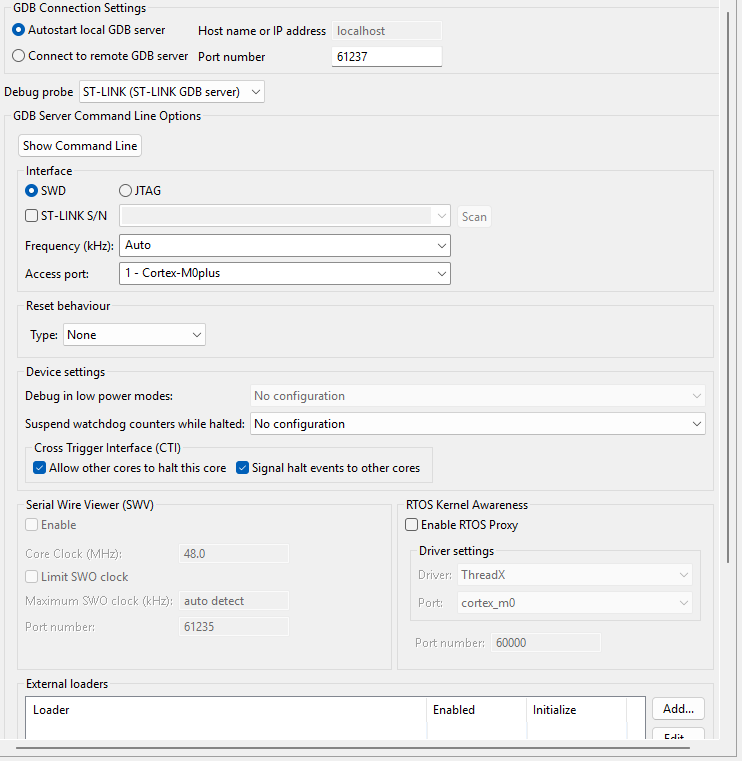This screenshot has width=742, height=761.
Task: Enable the RTOS Proxy checkbox
Action: 411,525
